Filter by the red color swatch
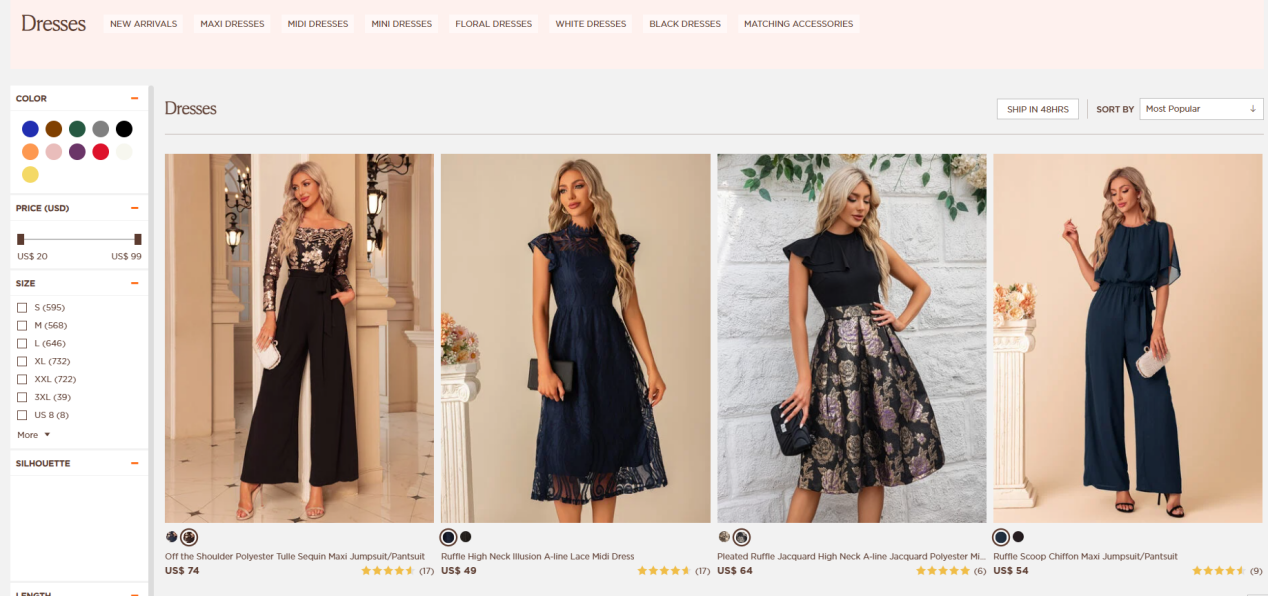 [101, 152]
